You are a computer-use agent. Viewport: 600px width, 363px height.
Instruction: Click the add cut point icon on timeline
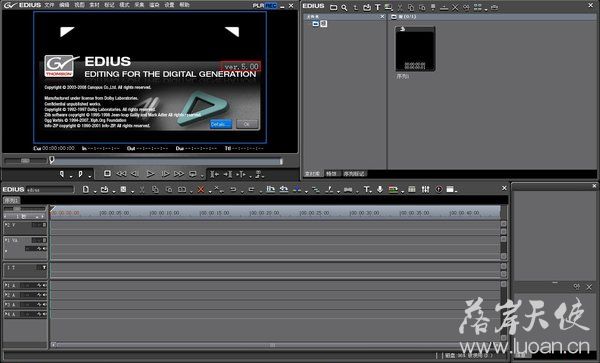point(329,189)
